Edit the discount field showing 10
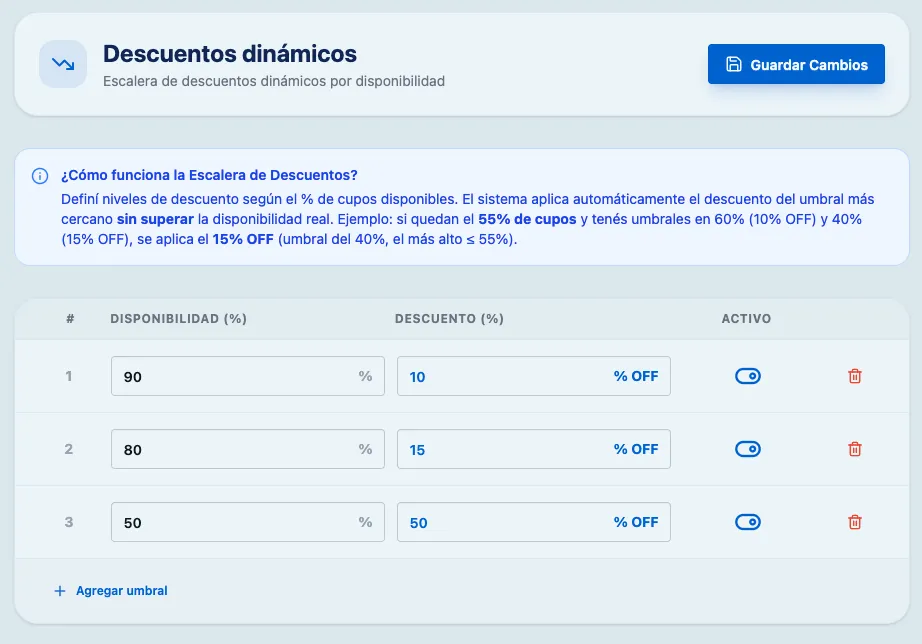This screenshot has height=644, width=922. [533, 376]
